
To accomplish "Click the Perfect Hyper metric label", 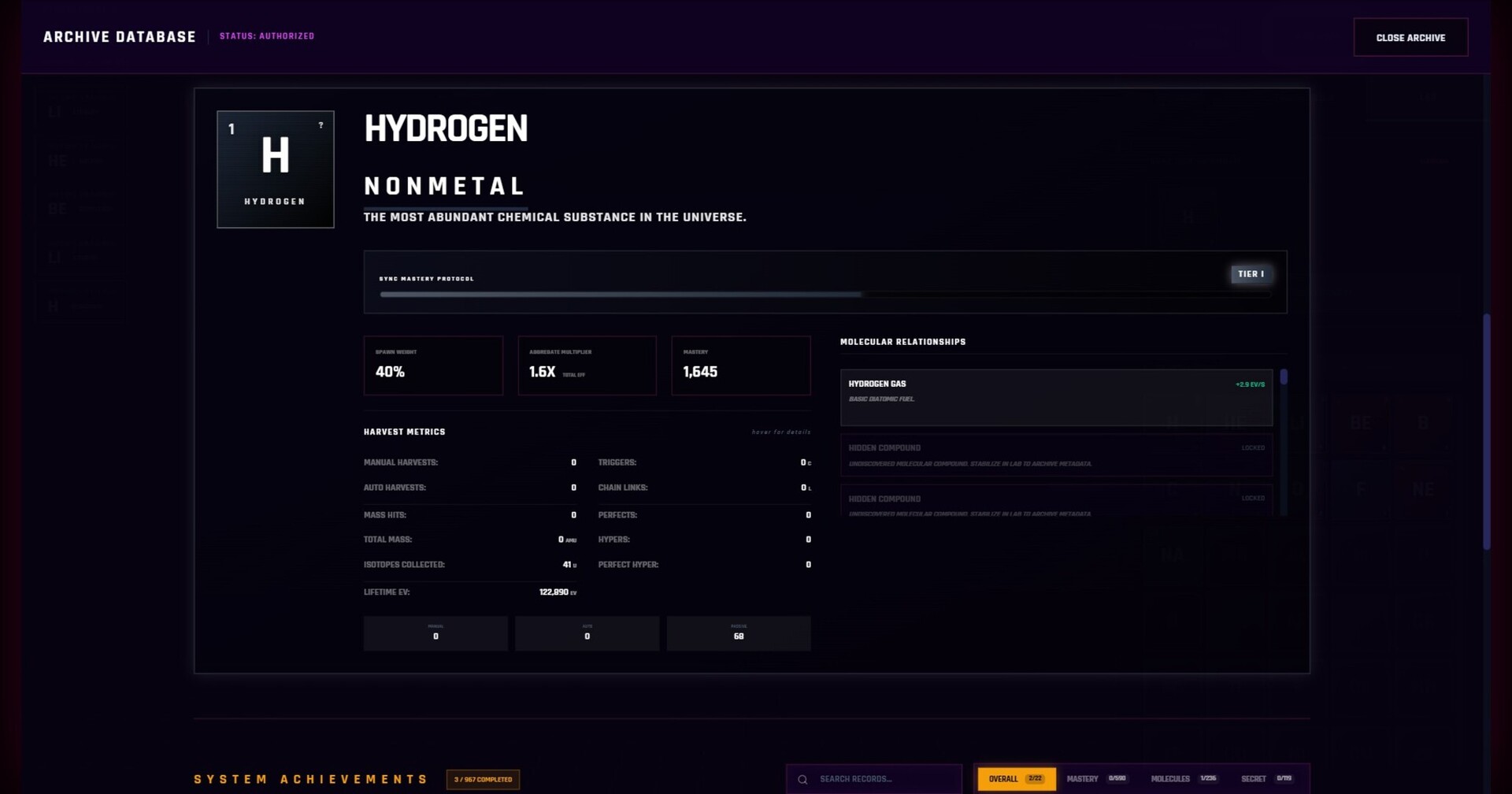I will 628,565.
